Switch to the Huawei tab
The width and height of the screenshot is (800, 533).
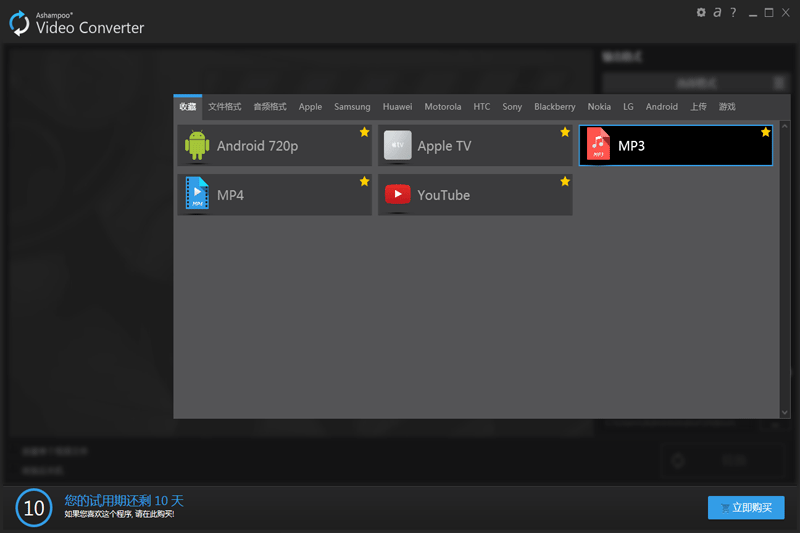pos(397,107)
